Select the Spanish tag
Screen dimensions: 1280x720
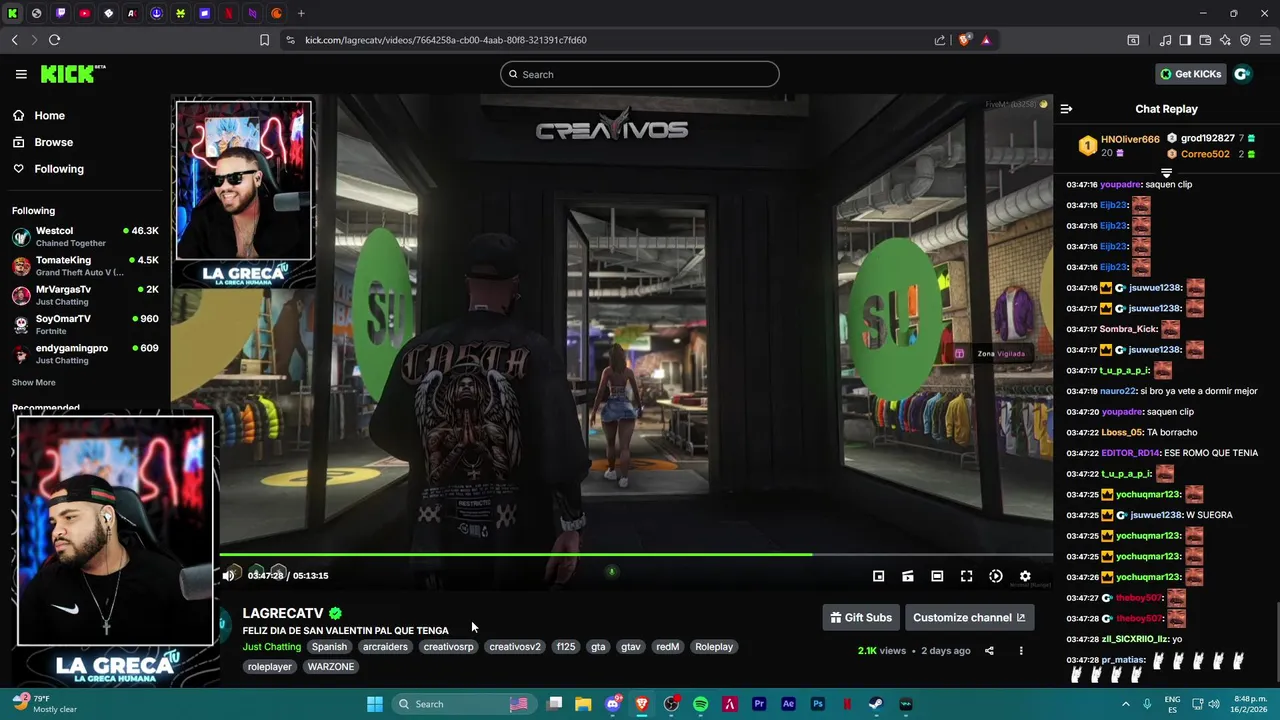click(329, 647)
